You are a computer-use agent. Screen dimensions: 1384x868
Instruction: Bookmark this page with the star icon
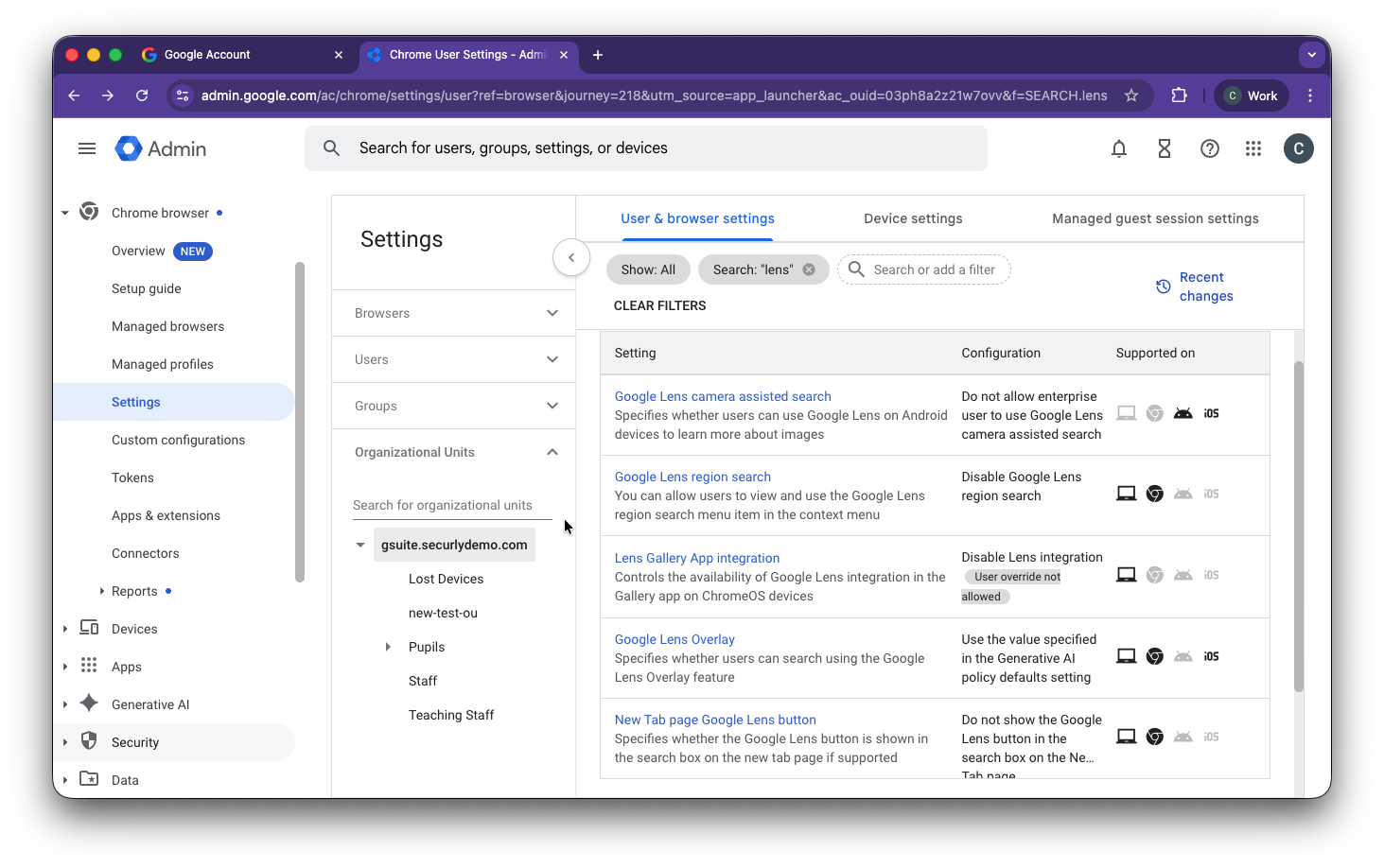pyautogui.click(x=1131, y=95)
